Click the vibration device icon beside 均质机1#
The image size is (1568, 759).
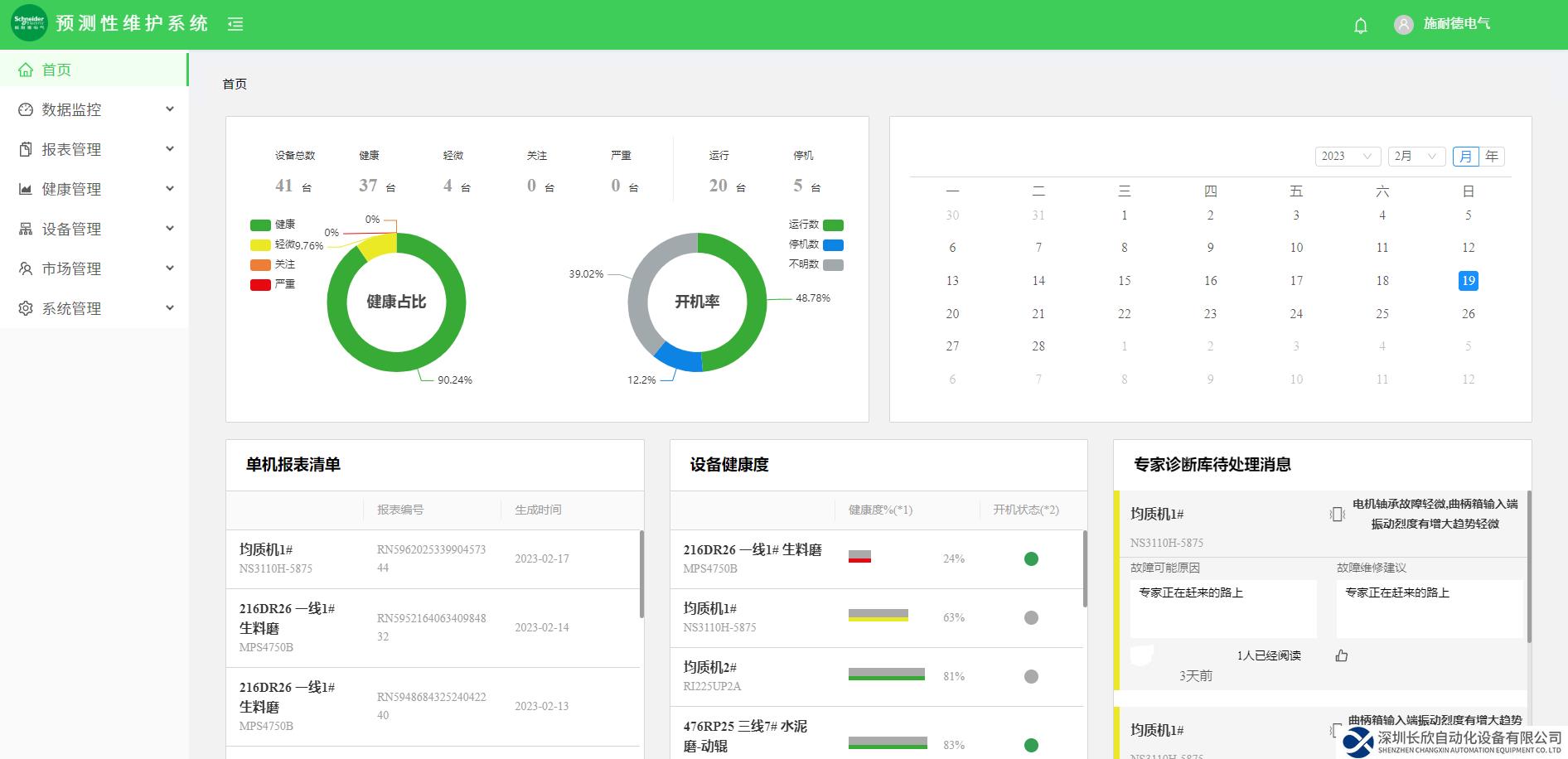(x=1337, y=515)
